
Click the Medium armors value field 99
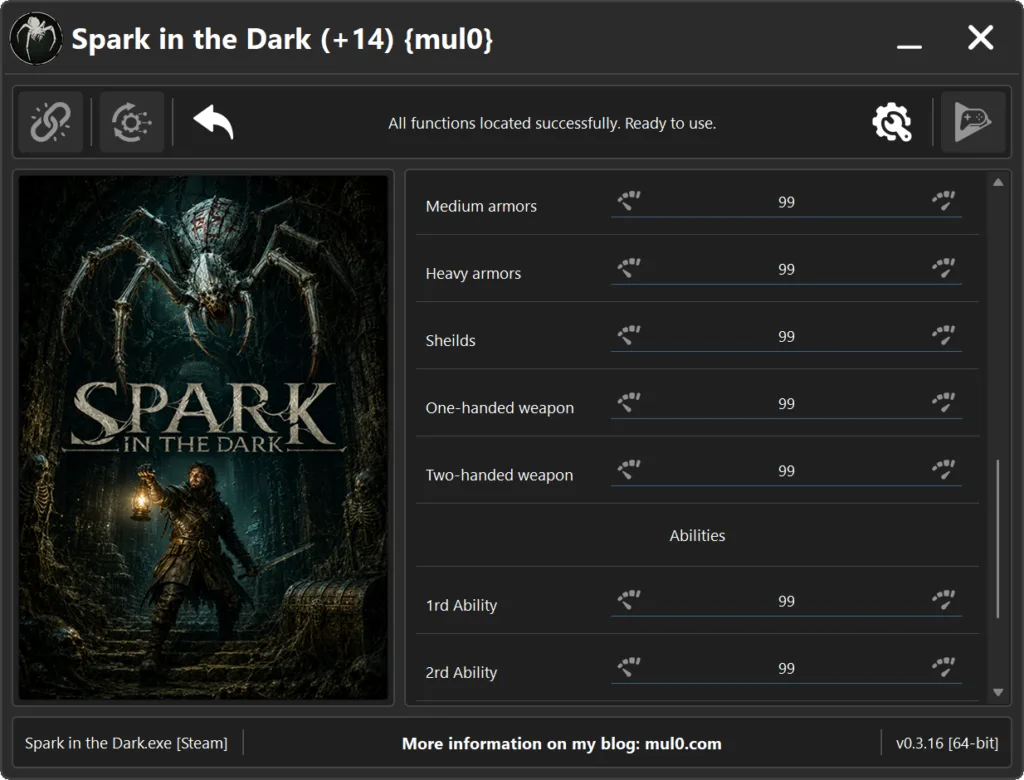(x=786, y=202)
